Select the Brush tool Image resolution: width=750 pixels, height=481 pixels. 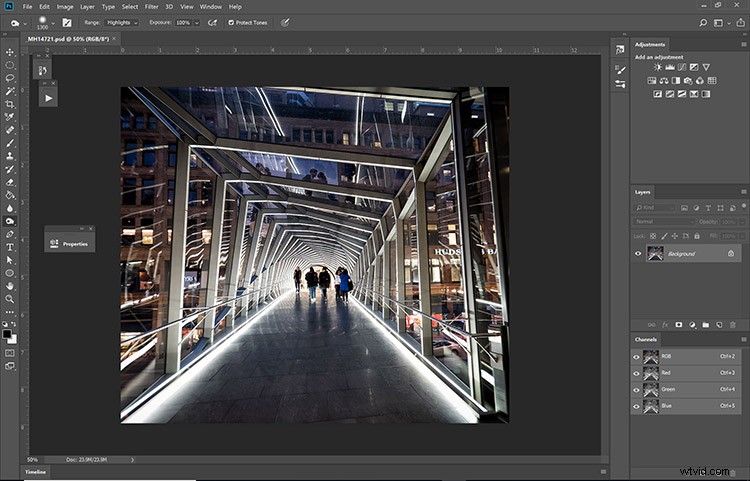(x=10, y=143)
